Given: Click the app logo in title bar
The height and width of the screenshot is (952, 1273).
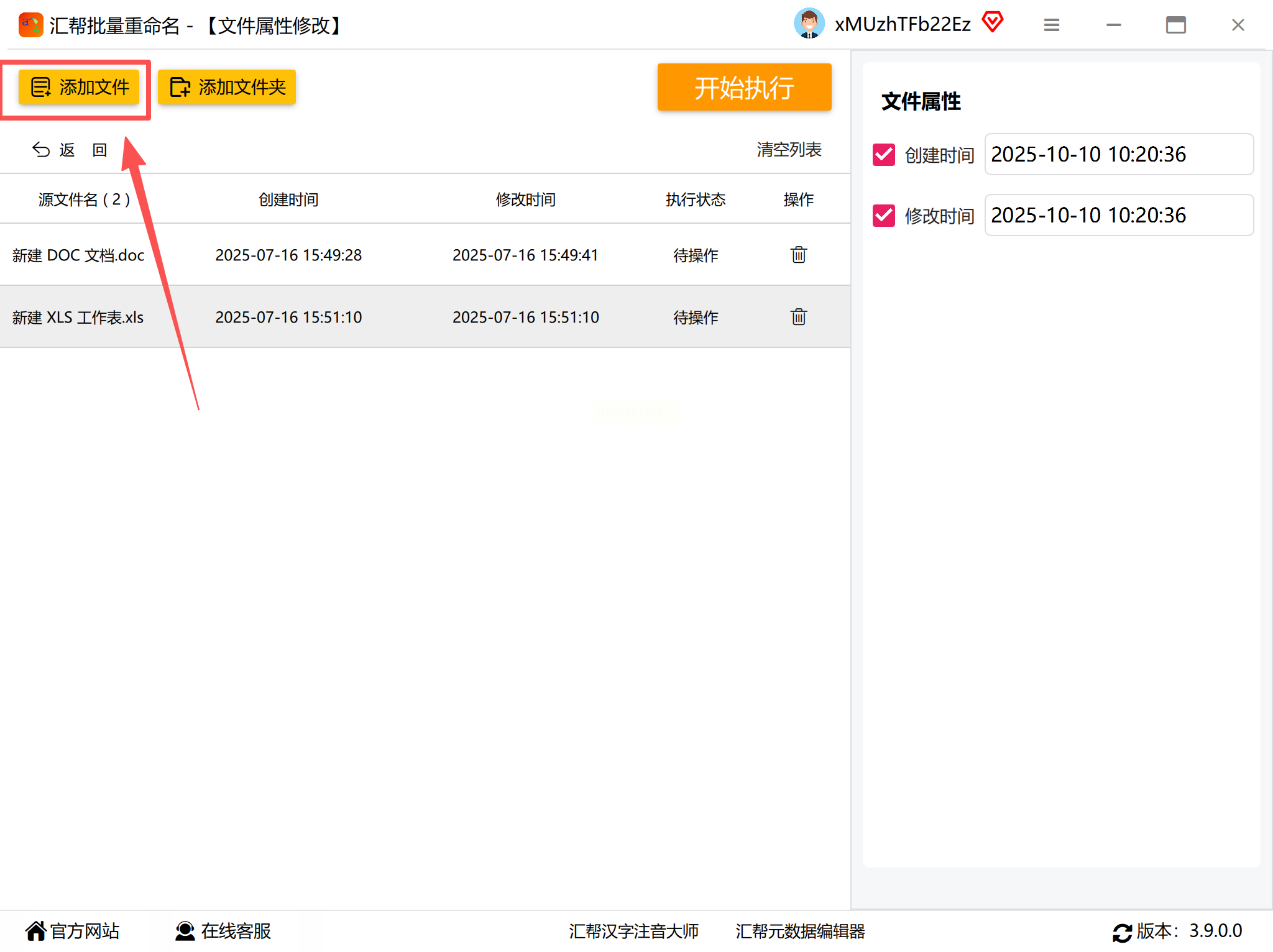Looking at the screenshot, I should [x=30, y=25].
